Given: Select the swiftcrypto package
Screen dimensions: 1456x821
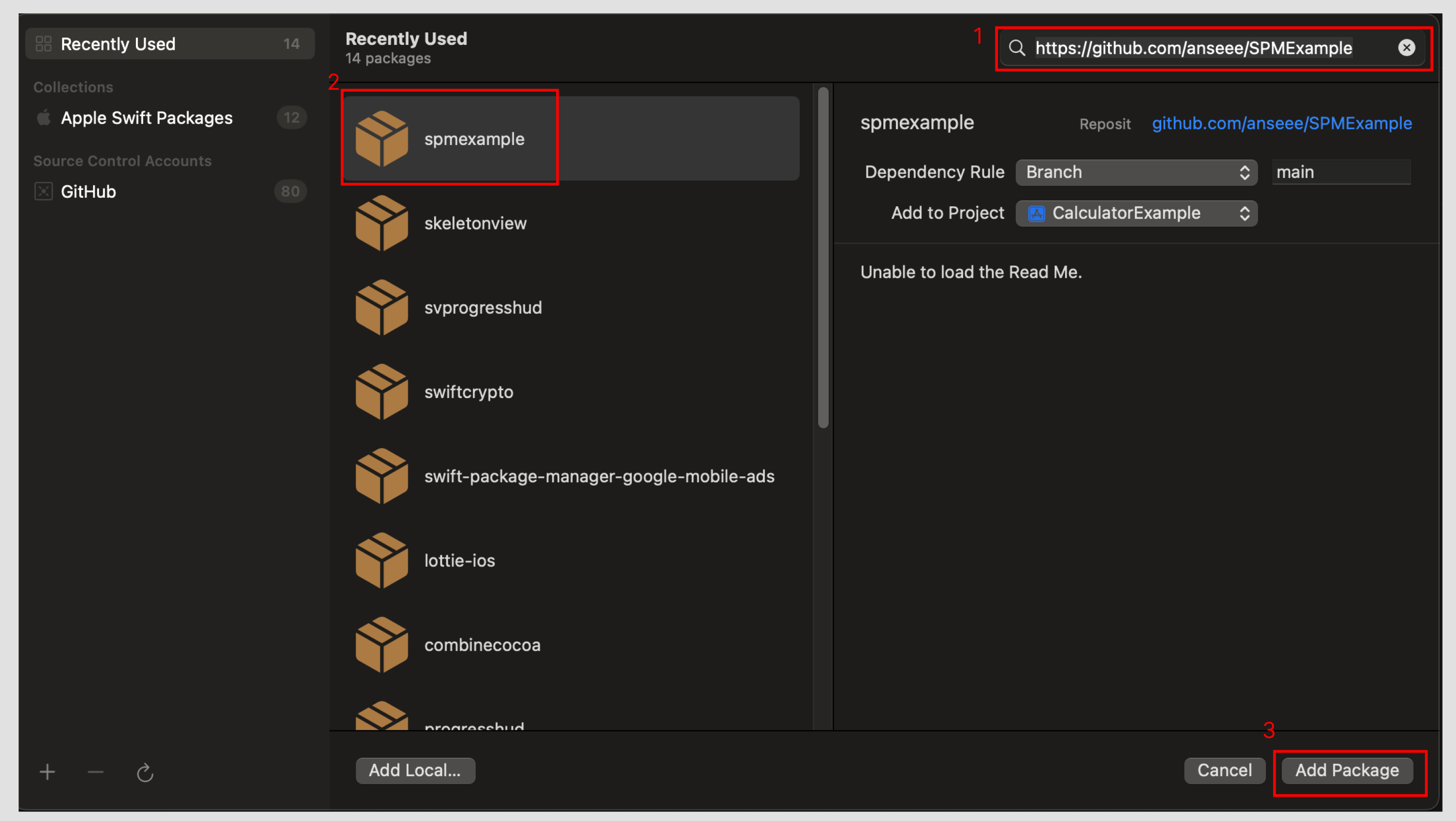Looking at the screenshot, I should [469, 392].
